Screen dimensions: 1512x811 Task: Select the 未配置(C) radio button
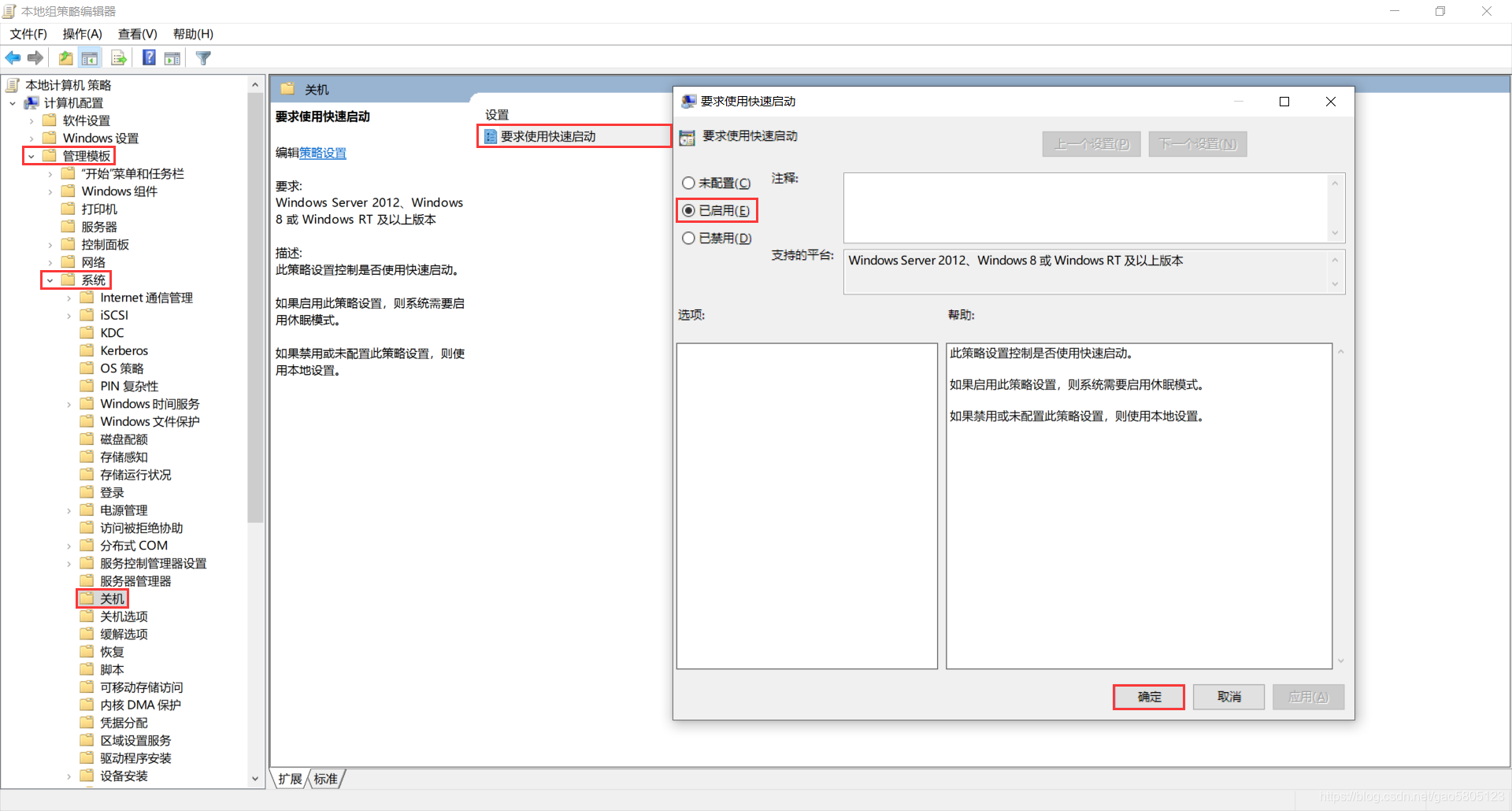tap(688, 183)
